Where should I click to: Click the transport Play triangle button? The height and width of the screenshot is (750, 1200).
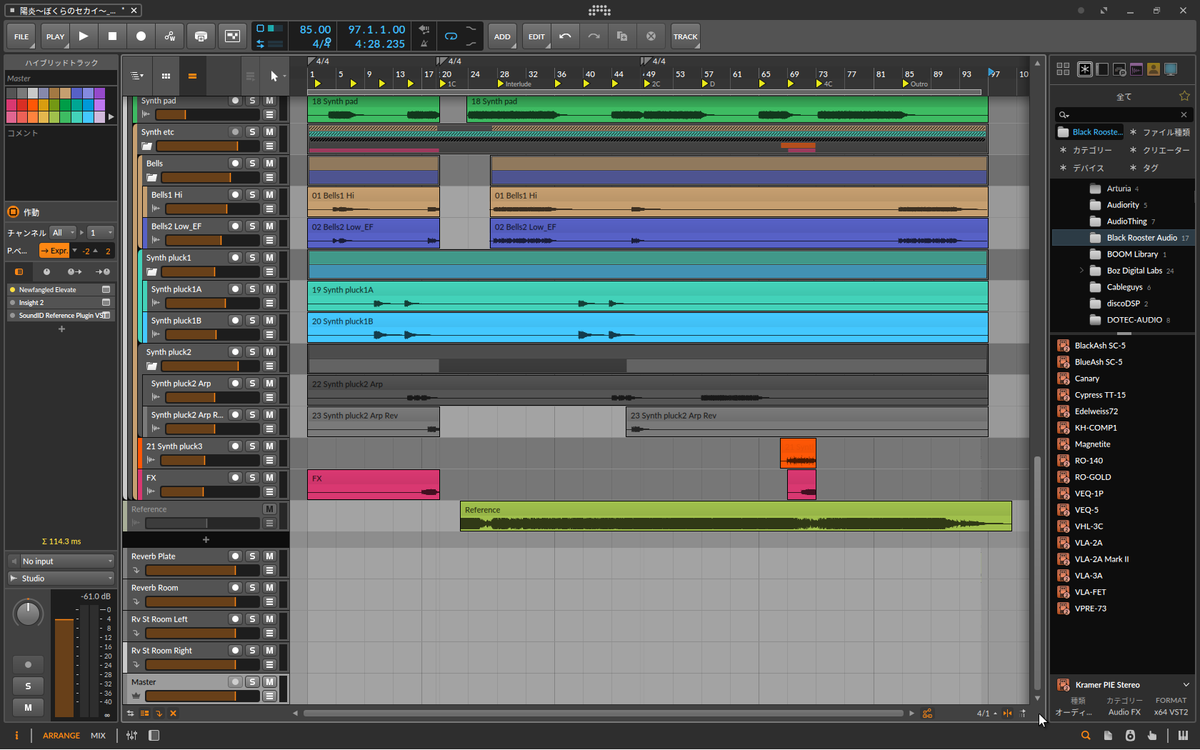point(83,36)
